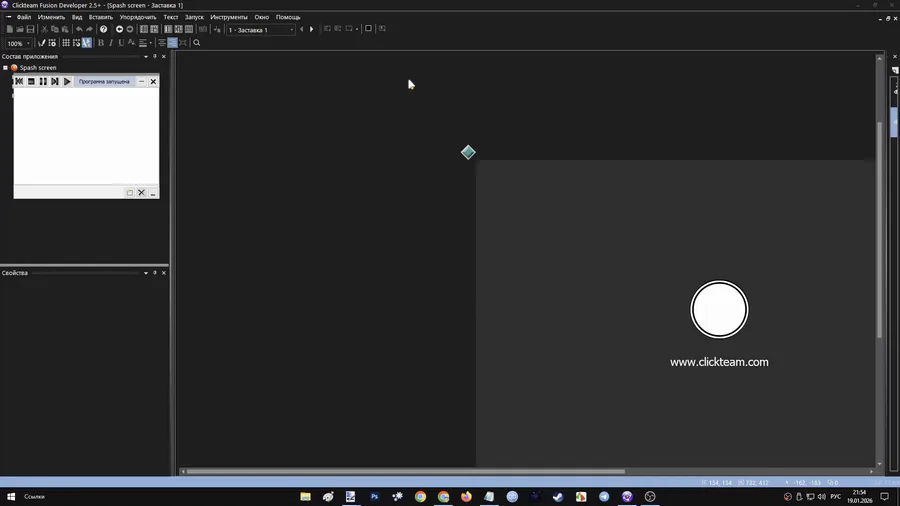Open the Состав приложения panel menu arrow

tap(146, 57)
